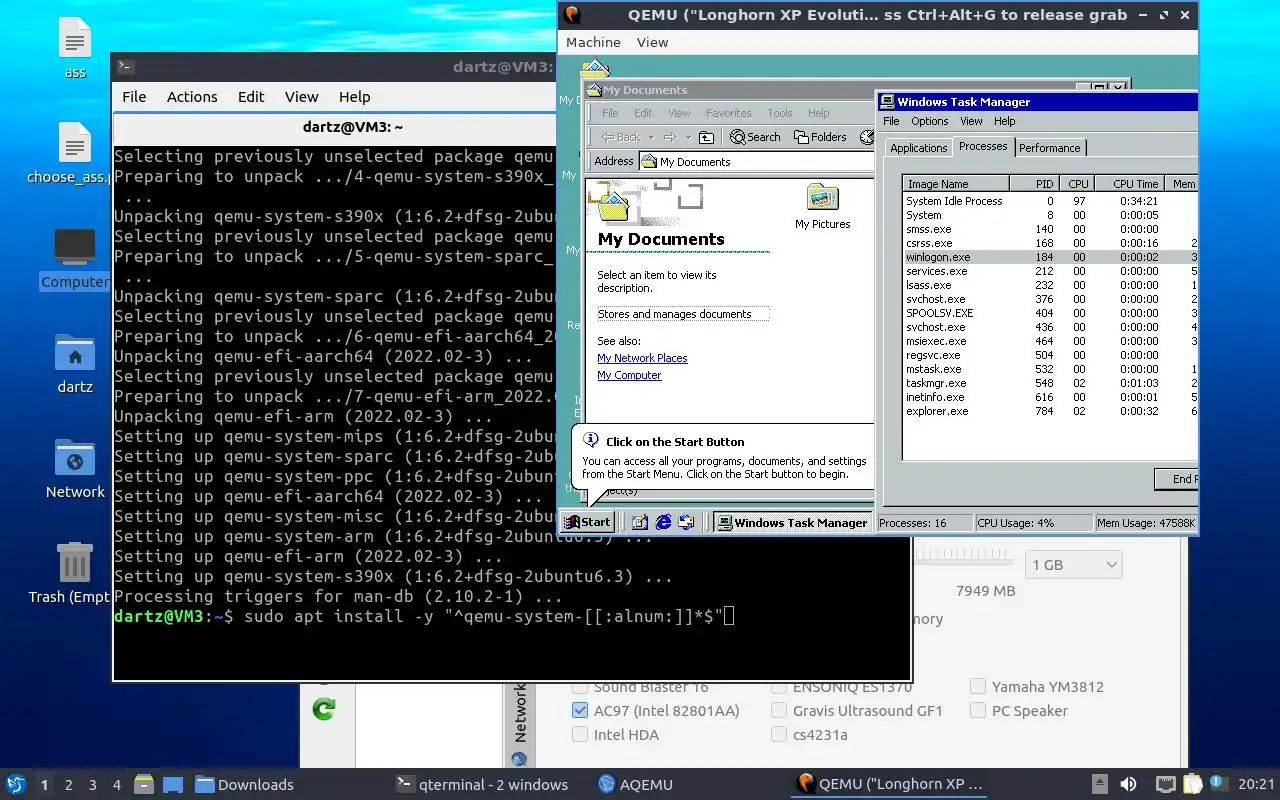Click Back in My Documents toolbar
The height and width of the screenshot is (800, 1280).
(x=621, y=137)
